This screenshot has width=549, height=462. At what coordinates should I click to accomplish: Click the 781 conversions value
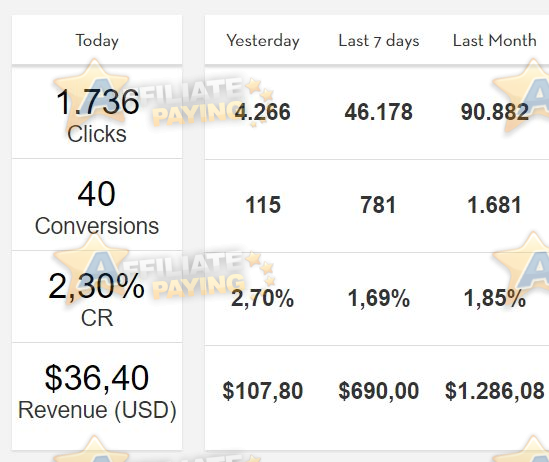click(x=378, y=205)
